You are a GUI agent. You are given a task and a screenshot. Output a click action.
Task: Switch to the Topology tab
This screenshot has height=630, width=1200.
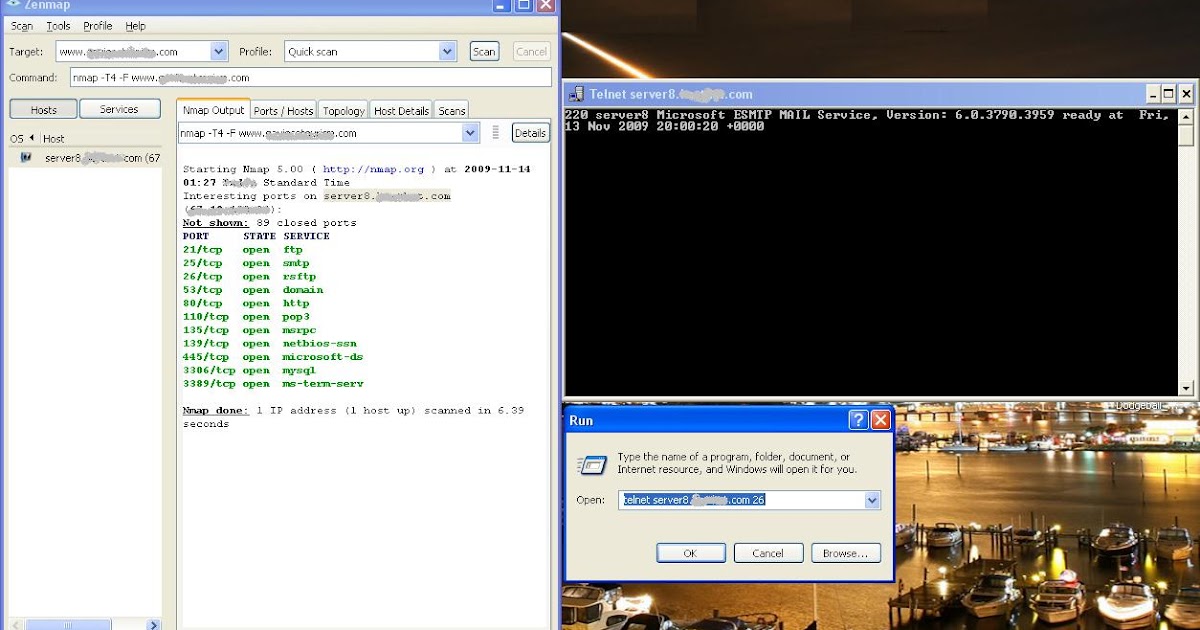[344, 111]
